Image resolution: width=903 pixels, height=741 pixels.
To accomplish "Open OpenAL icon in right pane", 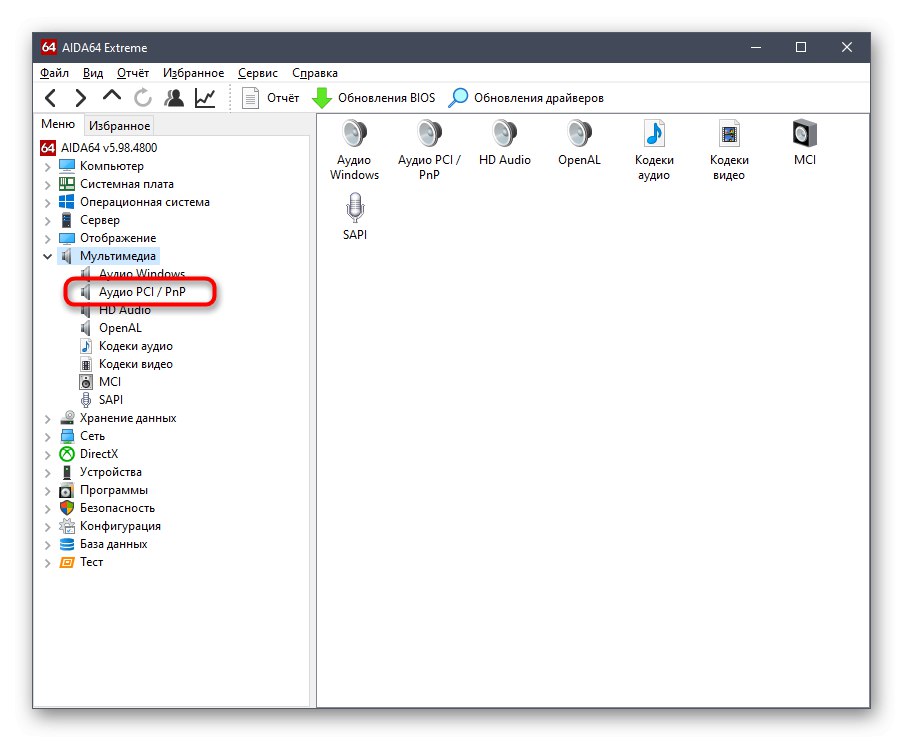I will click(579, 143).
